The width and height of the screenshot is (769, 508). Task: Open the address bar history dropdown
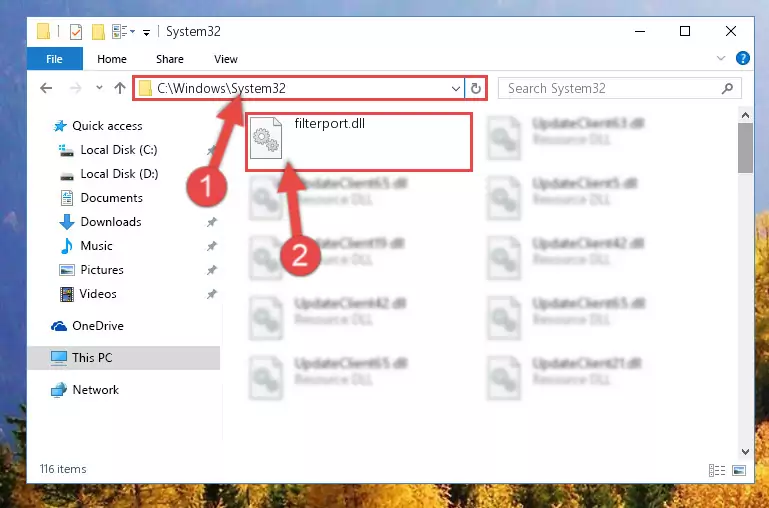point(455,89)
